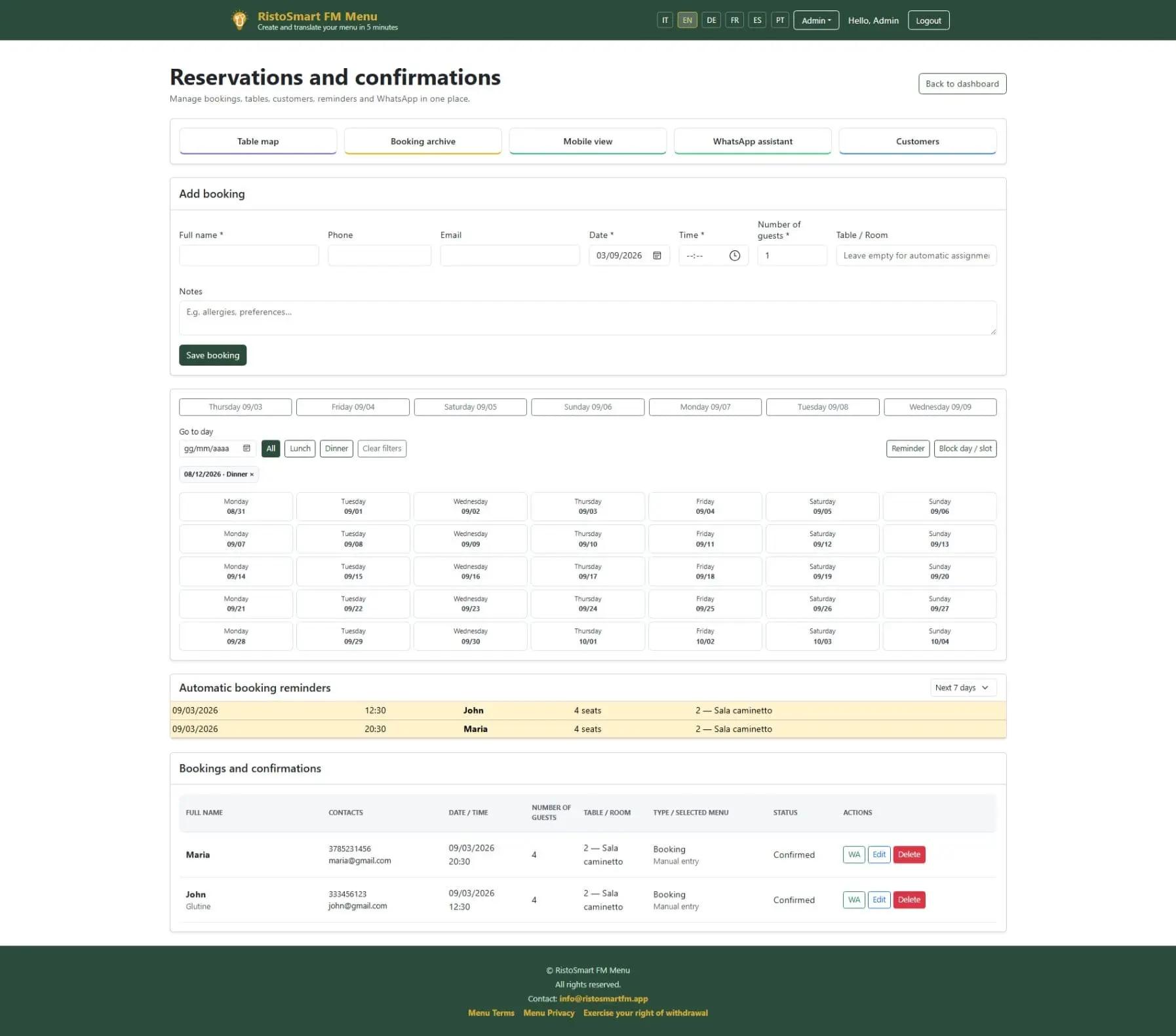Screen dimensions: 1176x1036
Task: Click Back to dashboard
Action: point(962,84)
